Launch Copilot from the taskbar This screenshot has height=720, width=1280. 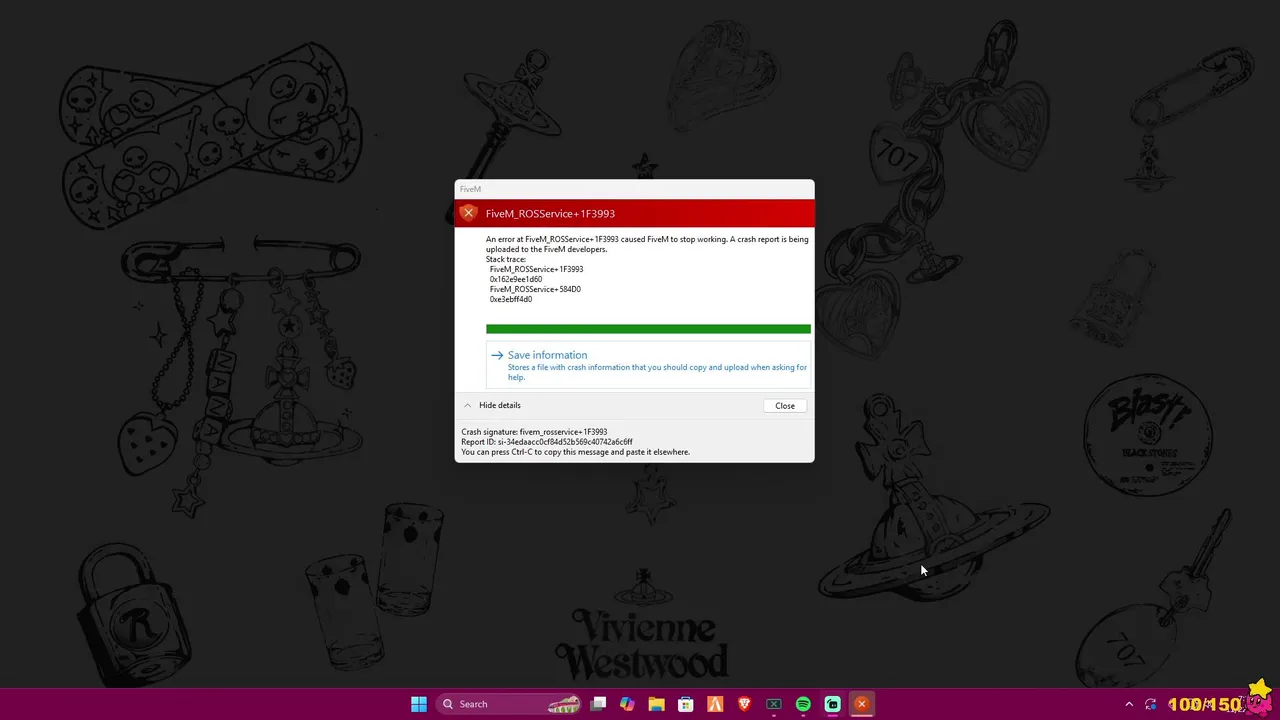(627, 704)
